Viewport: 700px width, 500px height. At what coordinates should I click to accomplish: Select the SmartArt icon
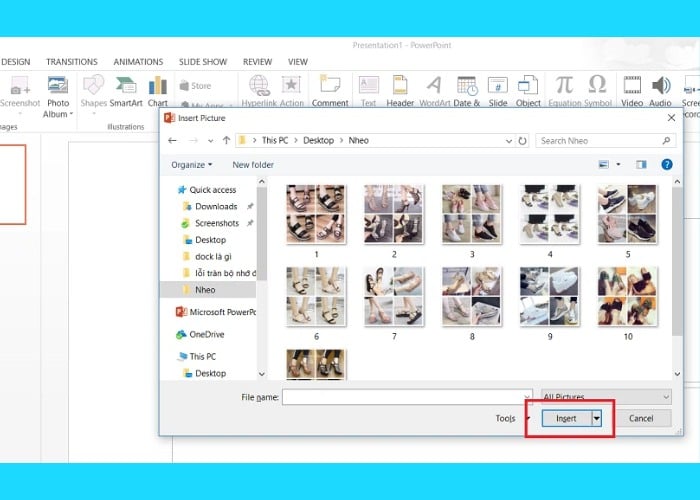126,87
